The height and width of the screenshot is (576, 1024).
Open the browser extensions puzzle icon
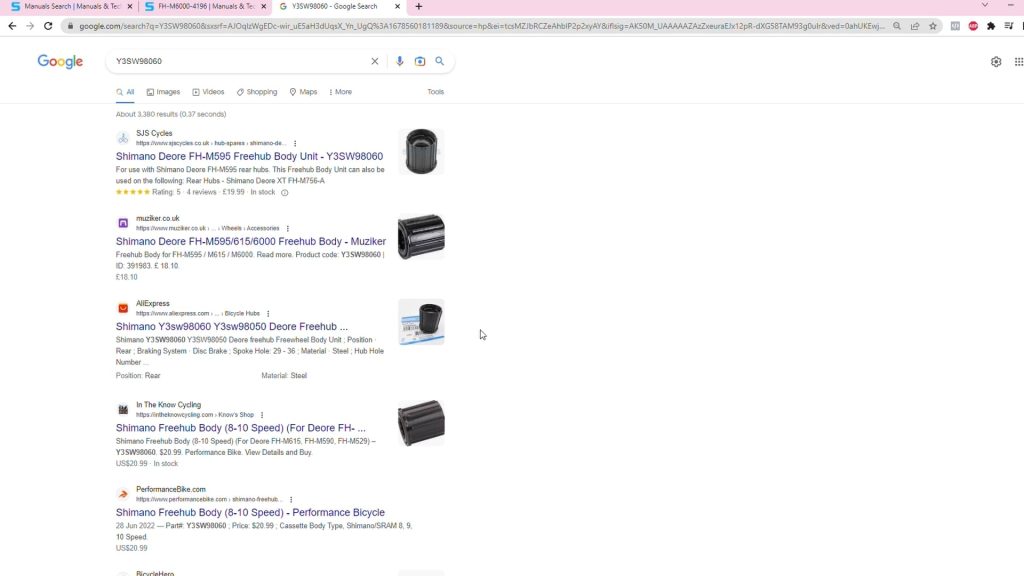pos(991,26)
